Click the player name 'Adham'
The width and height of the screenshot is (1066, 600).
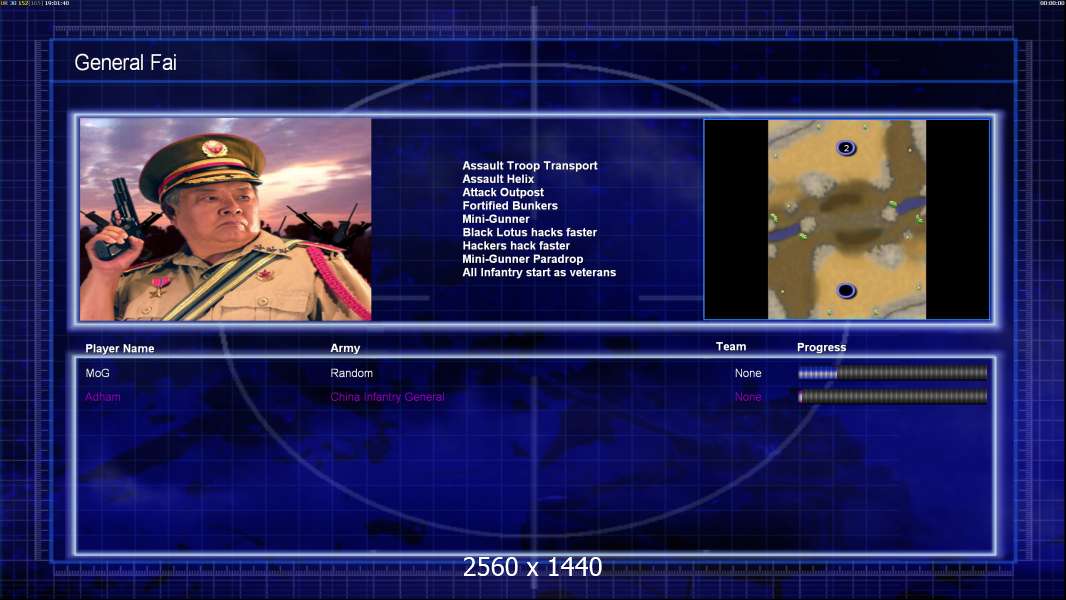click(103, 397)
